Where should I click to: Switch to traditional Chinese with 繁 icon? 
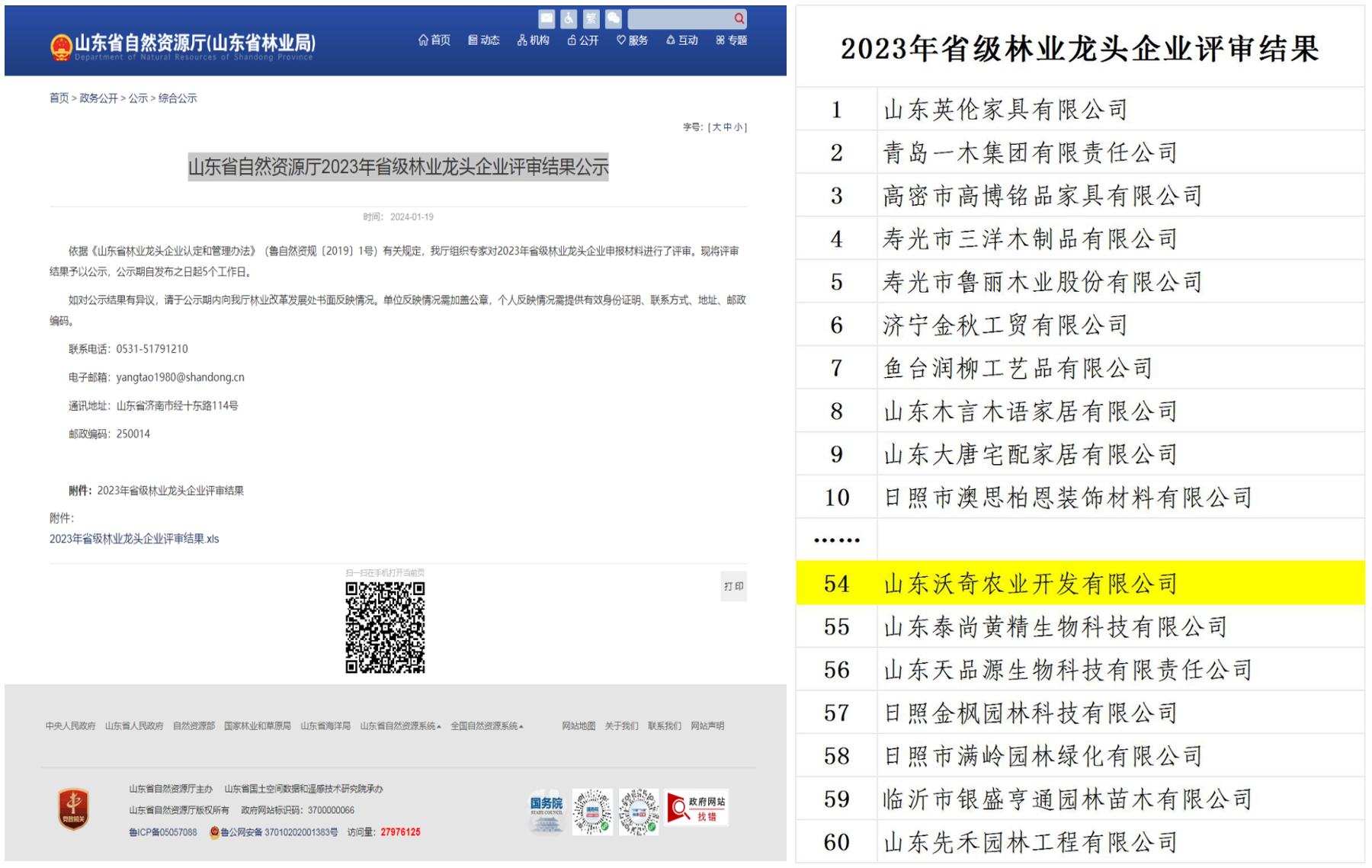point(591,18)
